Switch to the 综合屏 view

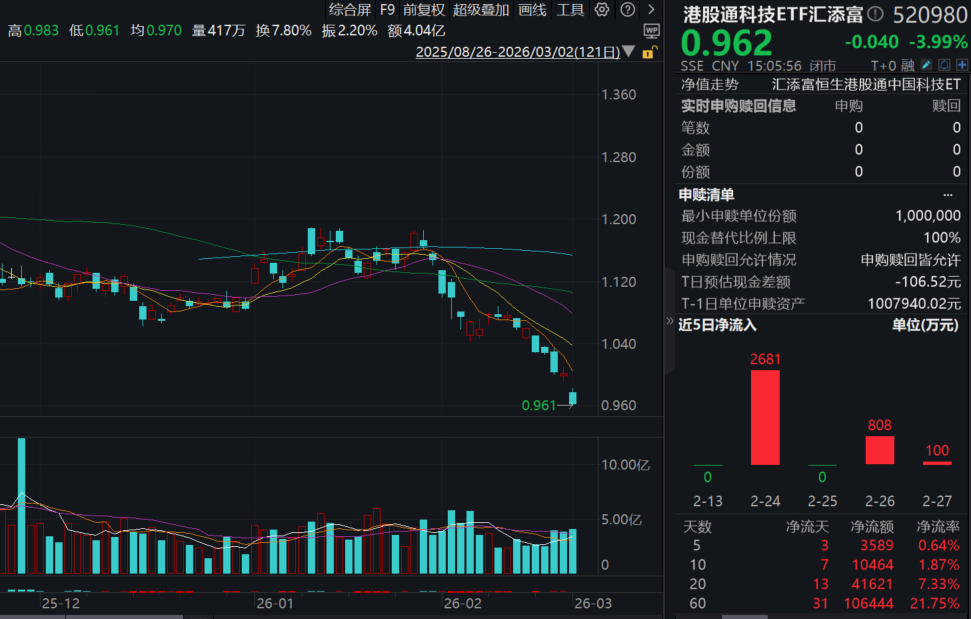tap(351, 10)
